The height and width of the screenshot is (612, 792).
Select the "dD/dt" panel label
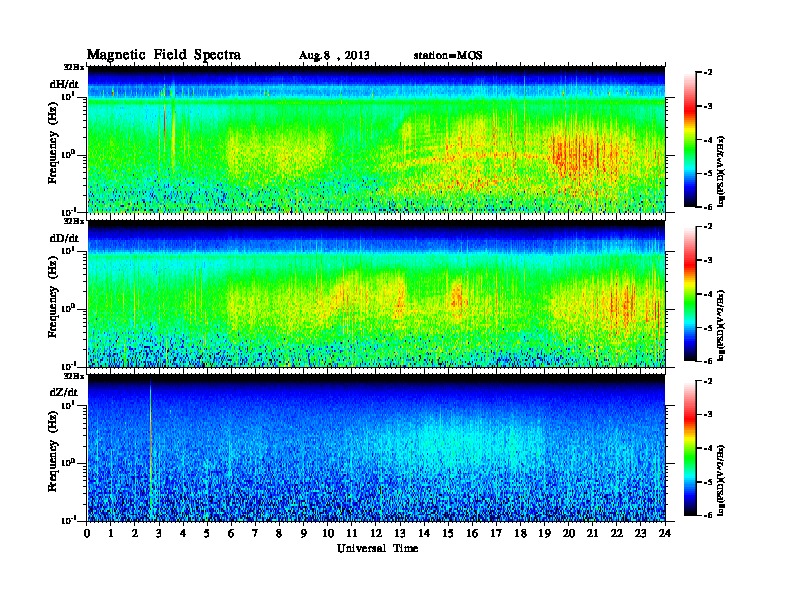[64, 238]
